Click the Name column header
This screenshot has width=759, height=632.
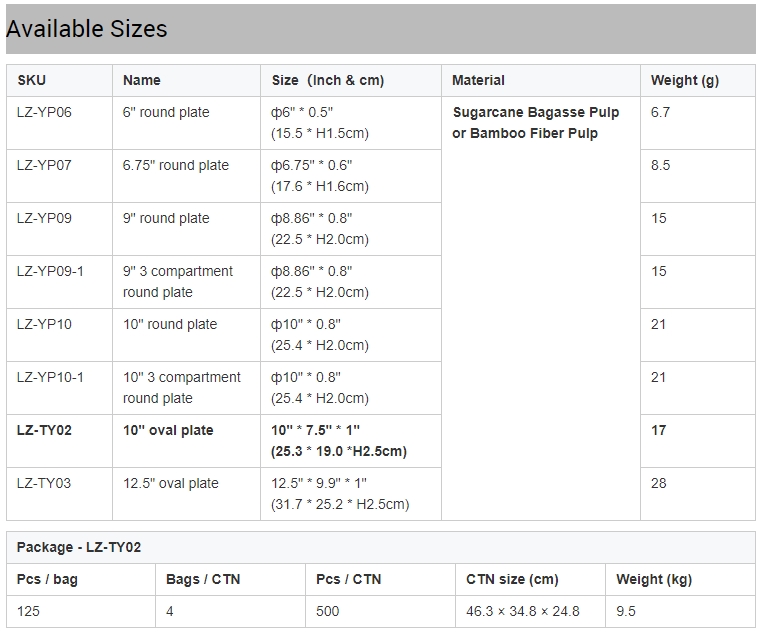141,80
